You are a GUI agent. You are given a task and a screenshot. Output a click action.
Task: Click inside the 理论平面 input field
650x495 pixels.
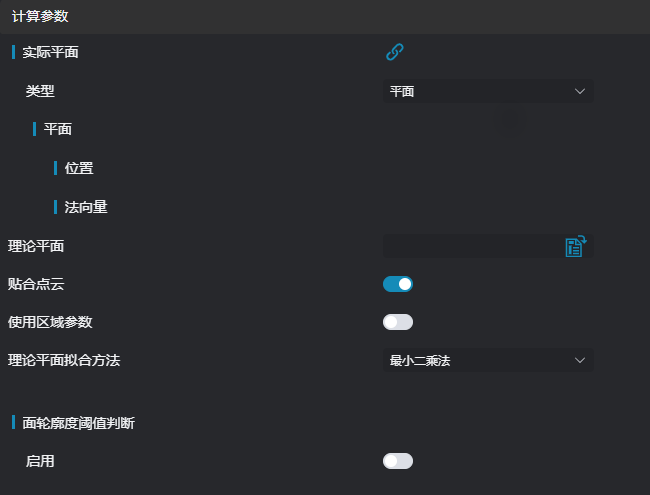470,247
